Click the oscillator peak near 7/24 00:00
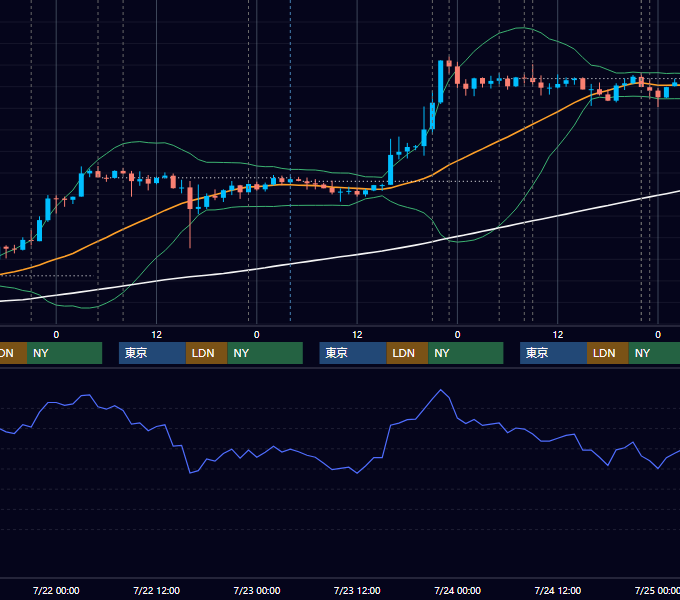Image resolution: width=680 pixels, height=600 pixels. 441,390
